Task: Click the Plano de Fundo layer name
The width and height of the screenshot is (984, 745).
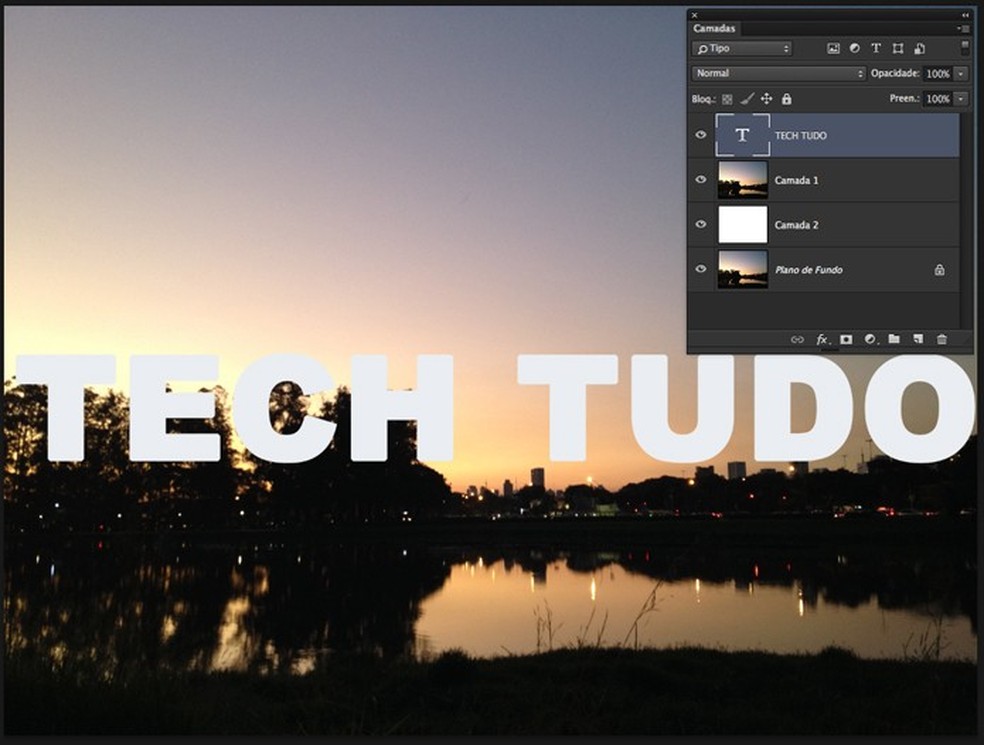Action: pos(809,270)
